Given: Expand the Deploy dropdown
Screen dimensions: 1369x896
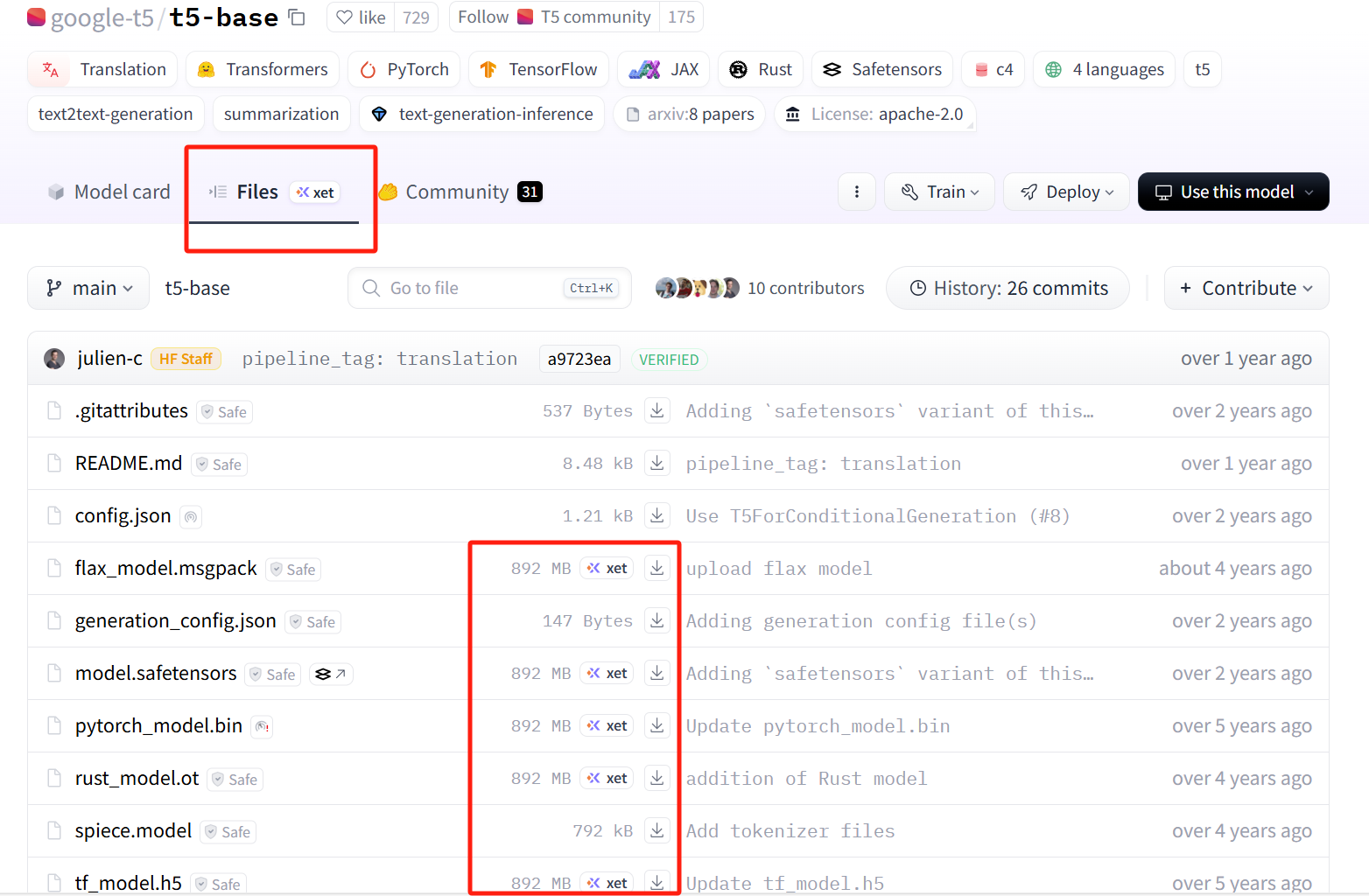Looking at the screenshot, I should coord(1066,192).
